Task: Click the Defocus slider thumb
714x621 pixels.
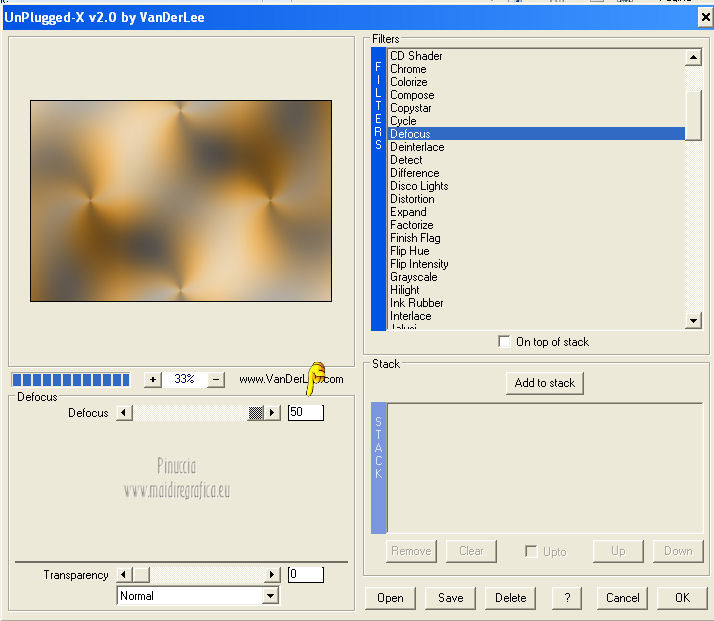Action: tap(255, 413)
